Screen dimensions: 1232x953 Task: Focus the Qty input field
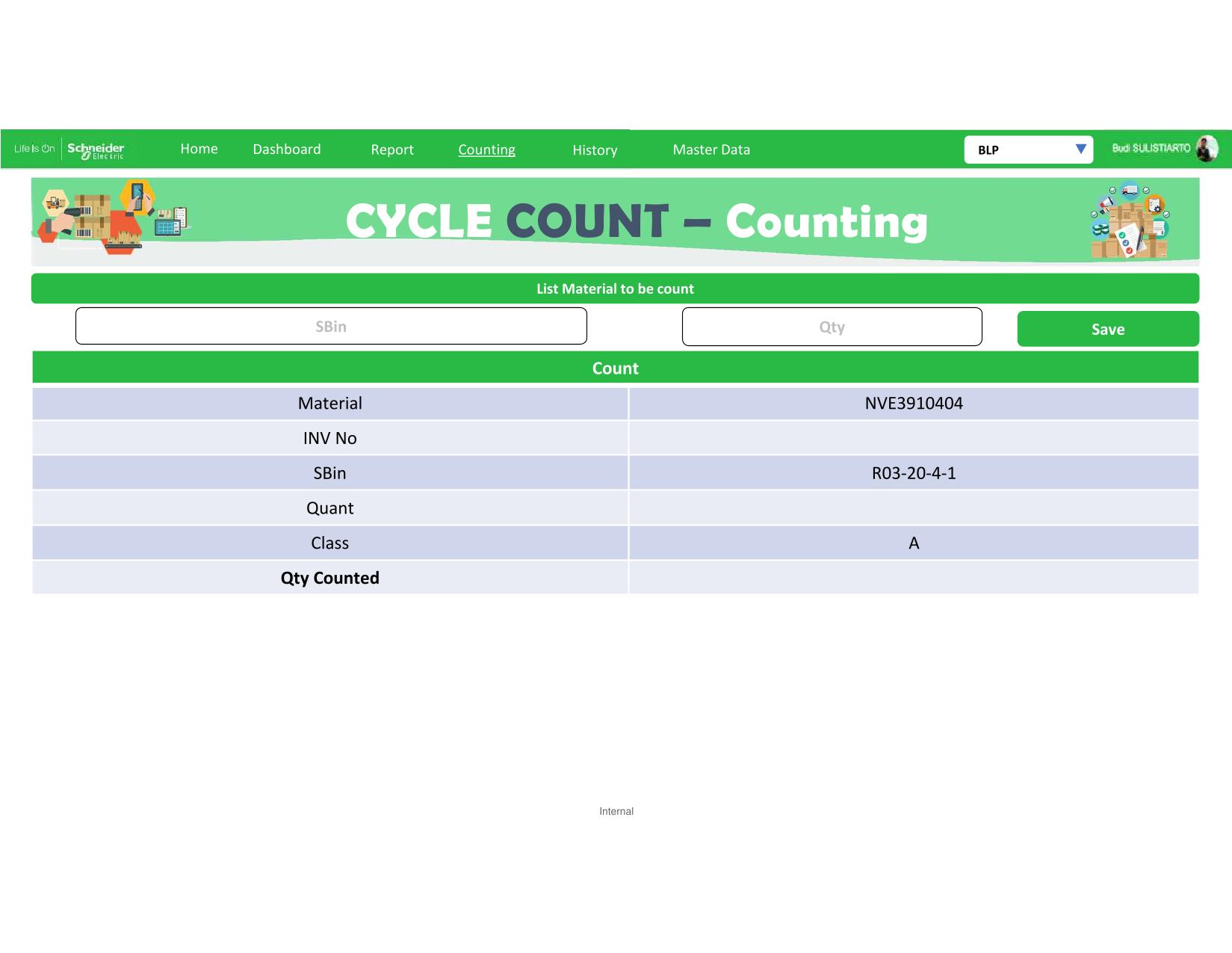832,327
